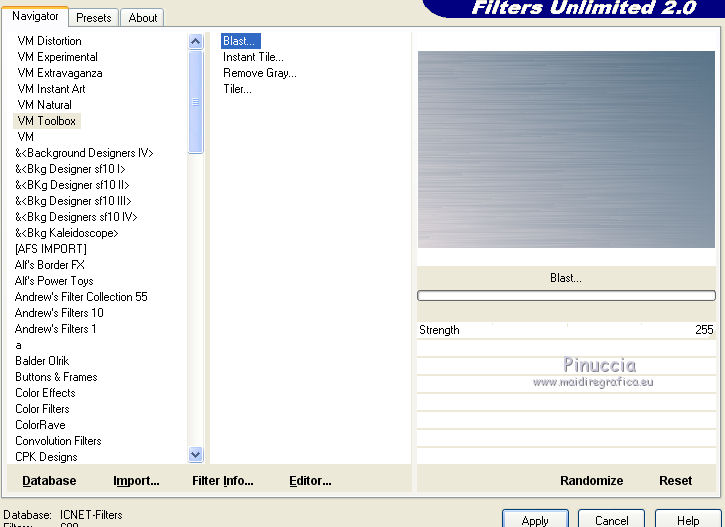Select VM Natural category
Image resolution: width=725 pixels, height=527 pixels.
(x=44, y=105)
